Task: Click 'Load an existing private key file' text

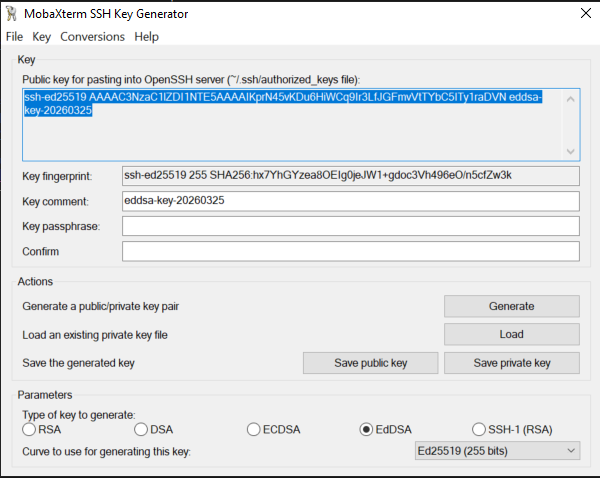Action: tap(95, 335)
